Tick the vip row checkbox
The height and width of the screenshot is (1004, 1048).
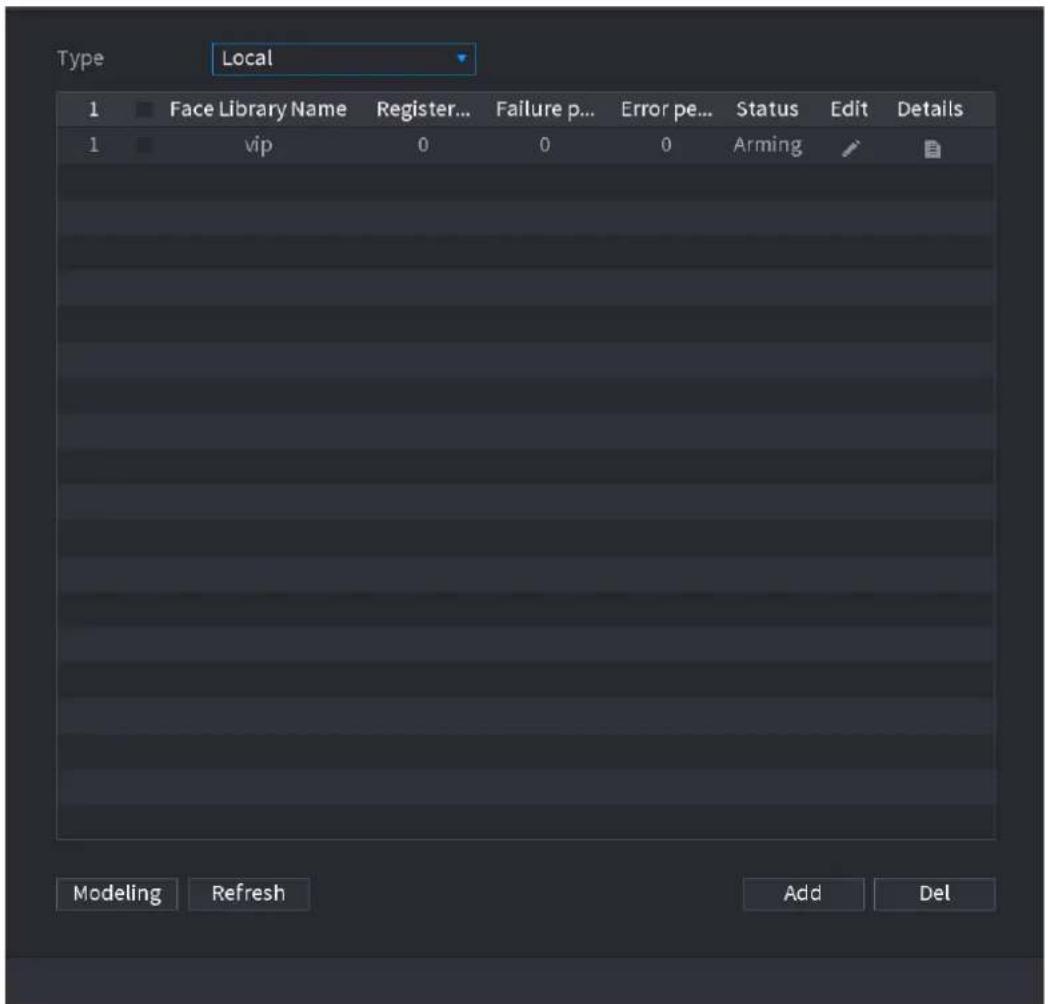click(x=144, y=145)
